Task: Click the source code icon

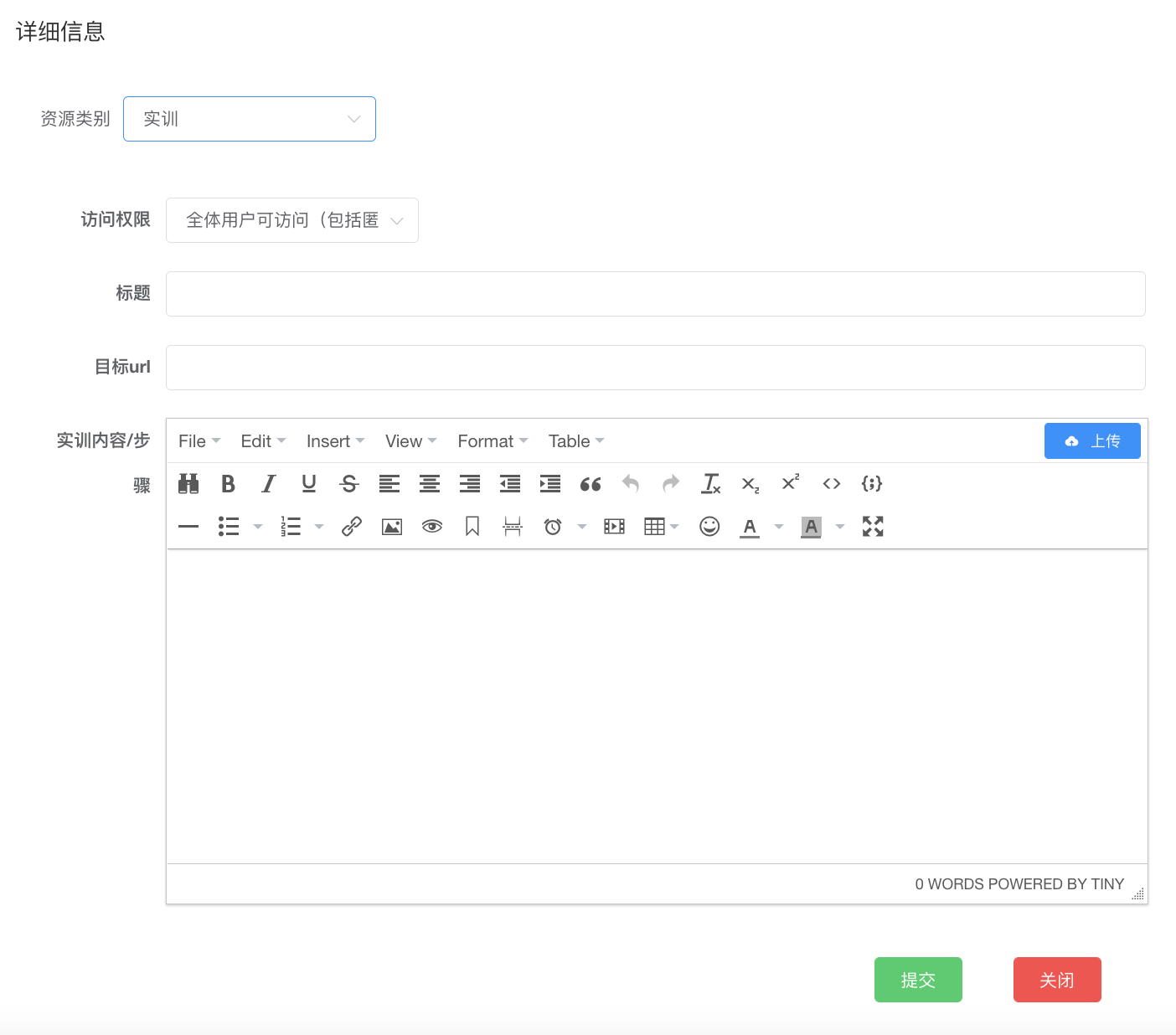Action: coord(832,483)
